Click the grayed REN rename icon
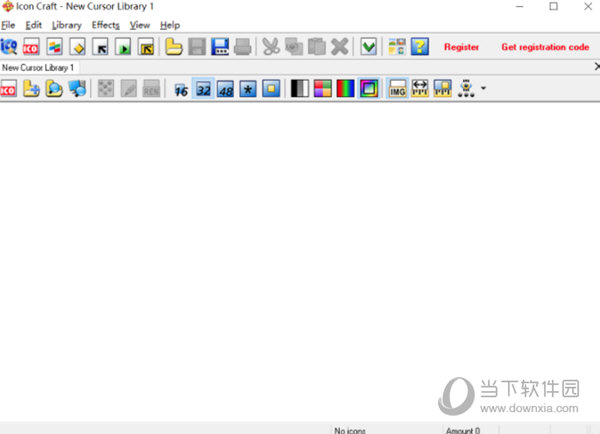Image resolution: width=600 pixels, height=434 pixels. pyautogui.click(x=152, y=88)
